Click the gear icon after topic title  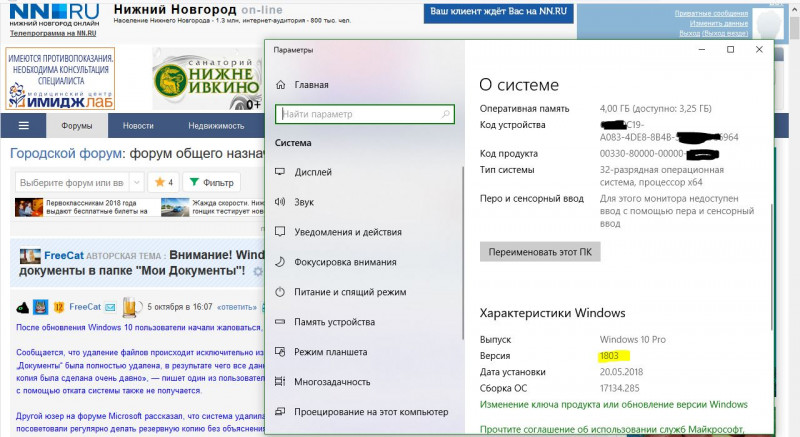coord(258,271)
